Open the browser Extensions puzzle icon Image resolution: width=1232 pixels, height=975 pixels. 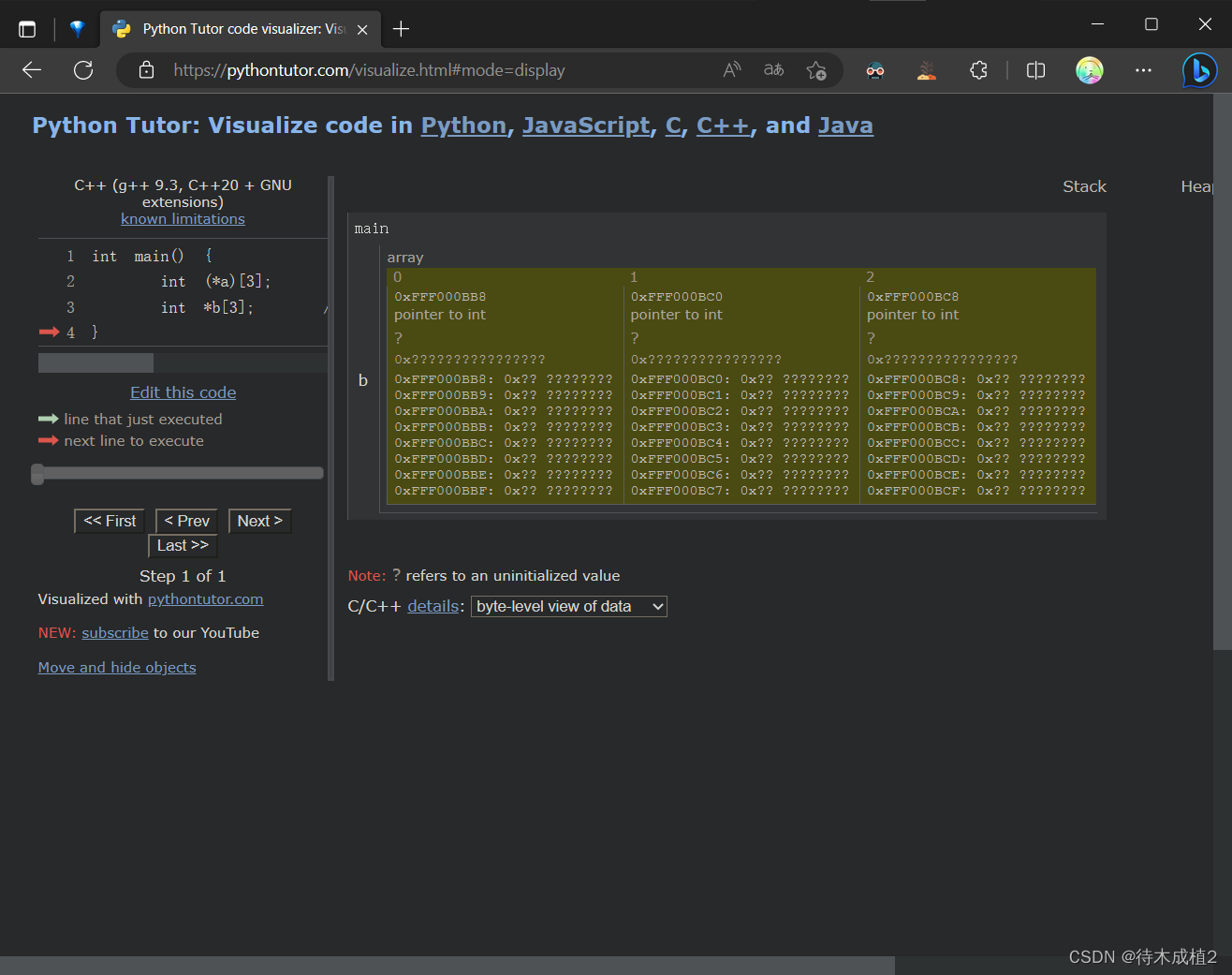(x=978, y=70)
